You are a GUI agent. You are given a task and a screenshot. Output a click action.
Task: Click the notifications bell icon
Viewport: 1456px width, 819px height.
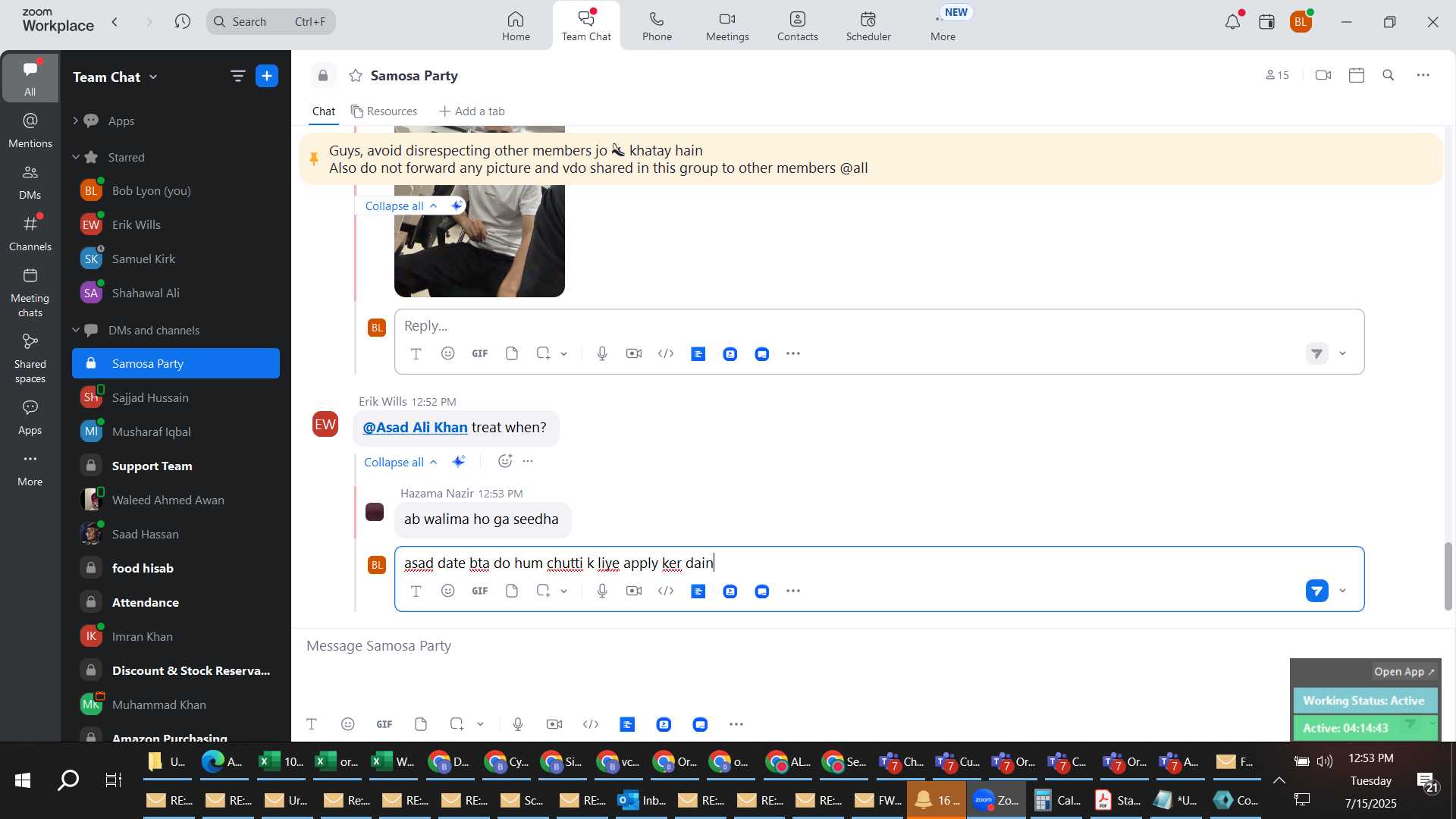(x=1233, y=22)
